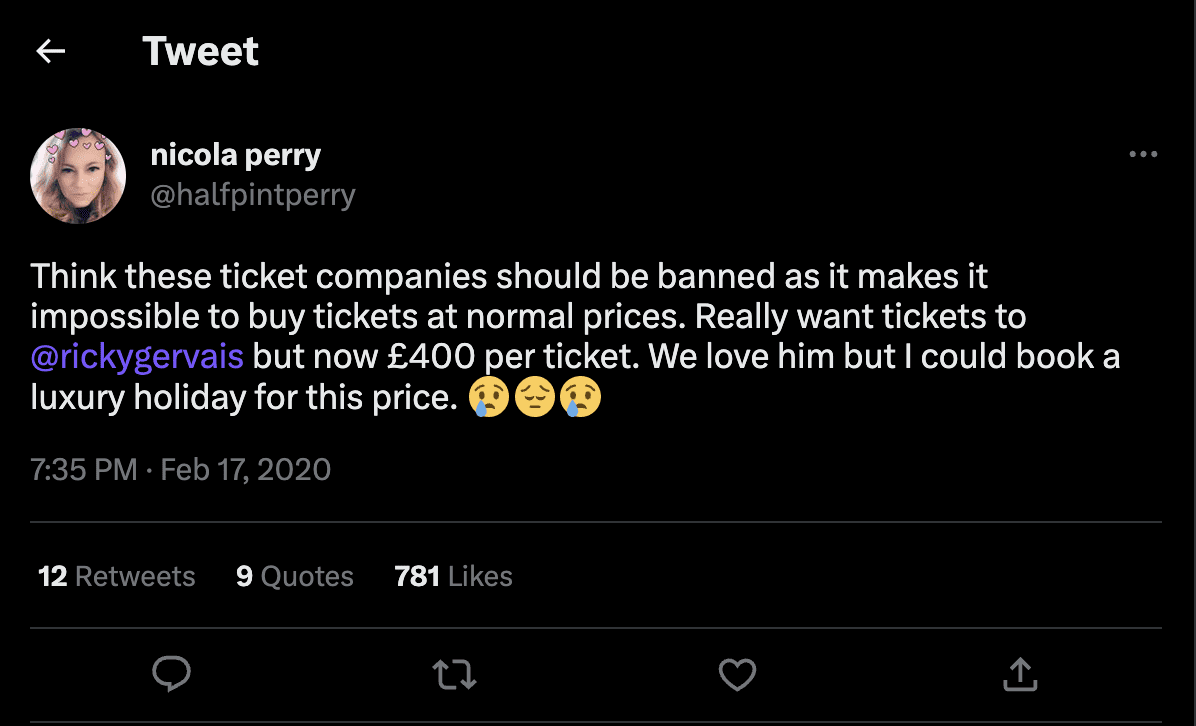Screen dimensions: 1196x726
Task: Open nicola perry's display name
Action: tap(235, 154)
